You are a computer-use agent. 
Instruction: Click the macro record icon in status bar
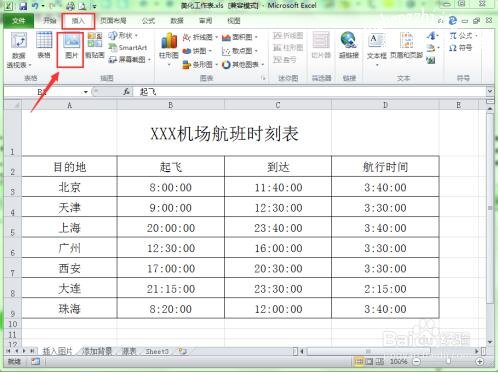[35, 361]
